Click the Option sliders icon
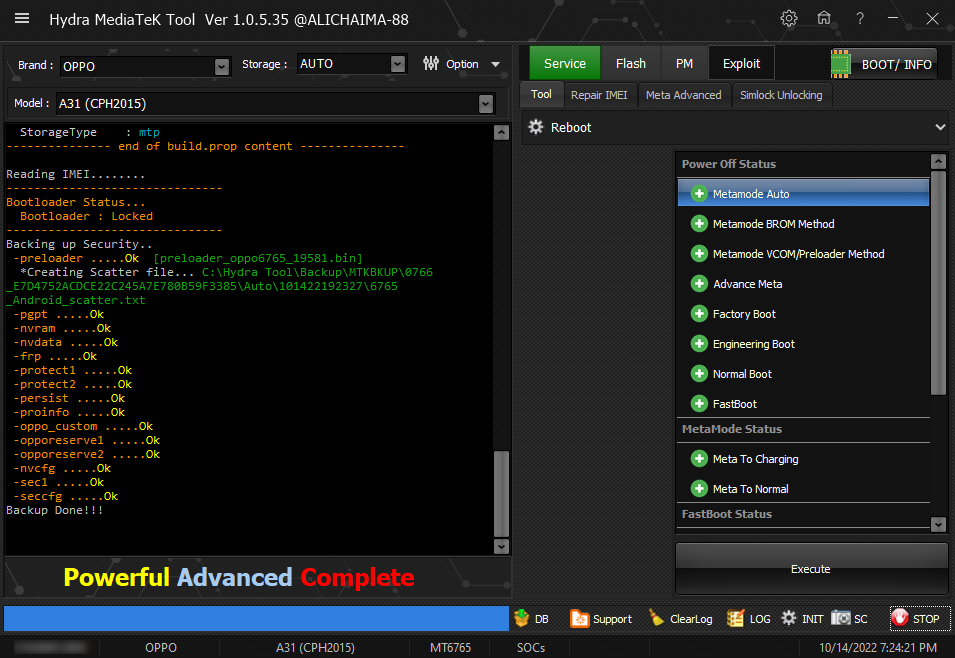Screen dimensions: 955x658 click(431, 63)
